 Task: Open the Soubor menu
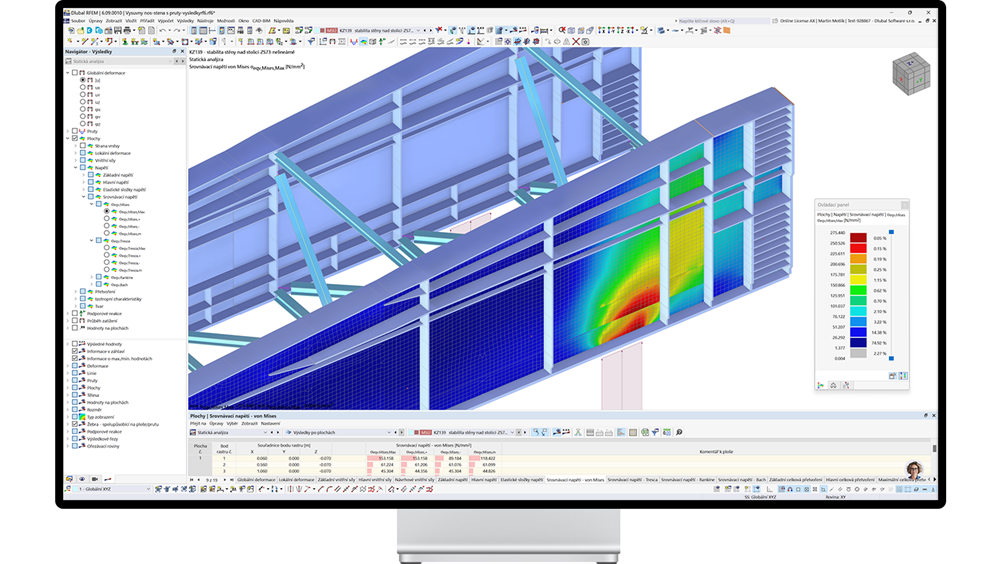coord(78,20)
